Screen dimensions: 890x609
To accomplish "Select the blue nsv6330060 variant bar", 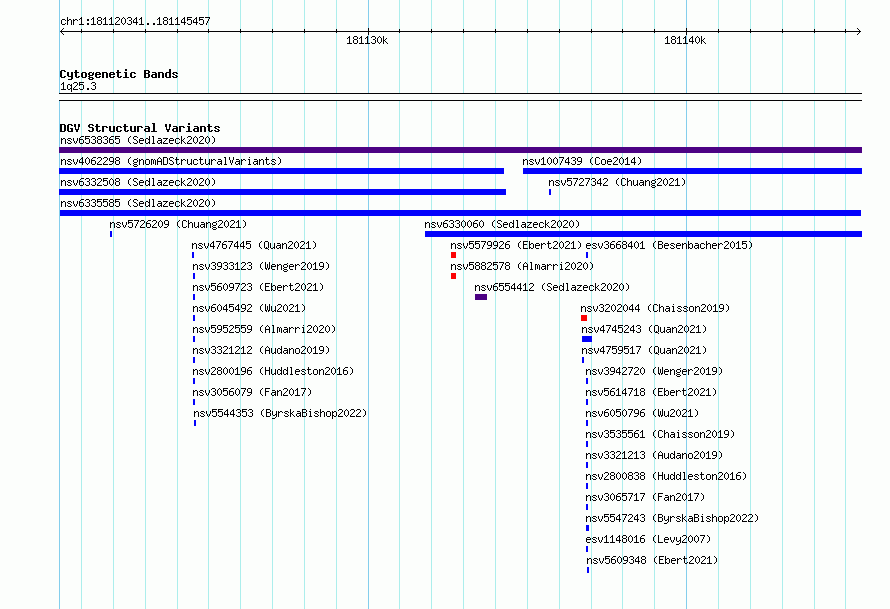I will click(643, 234).
